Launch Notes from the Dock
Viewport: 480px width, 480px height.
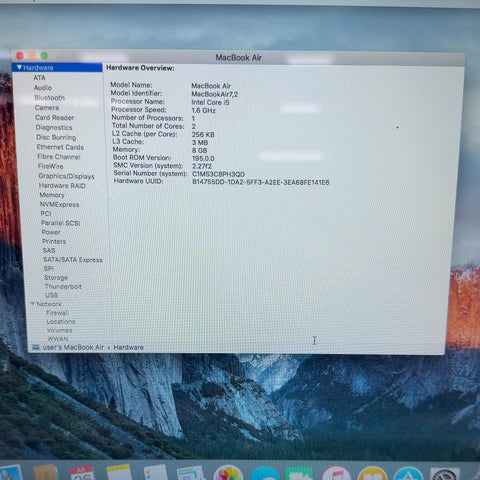(119, 473)
